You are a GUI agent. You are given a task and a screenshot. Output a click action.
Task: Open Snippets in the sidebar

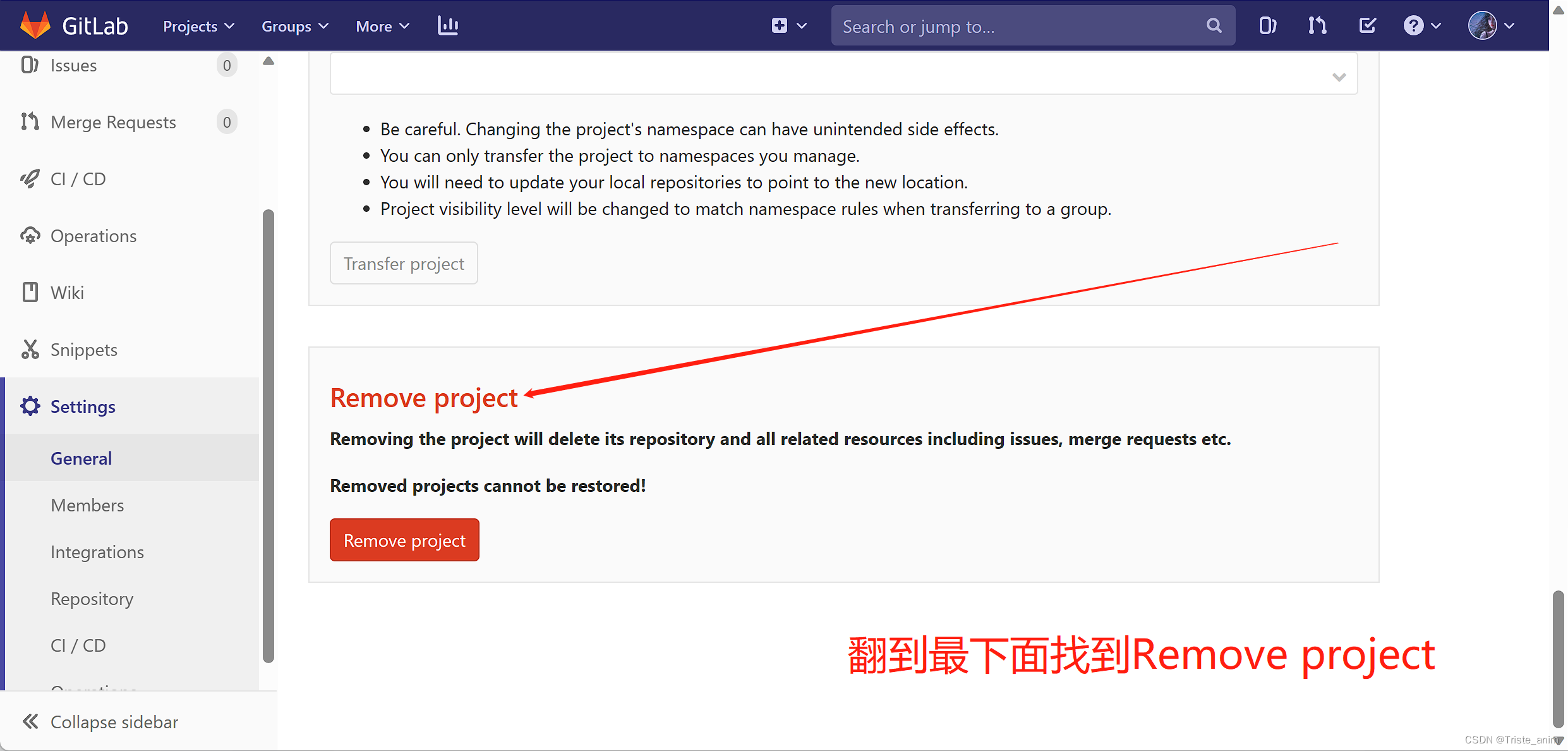[83, 350]
